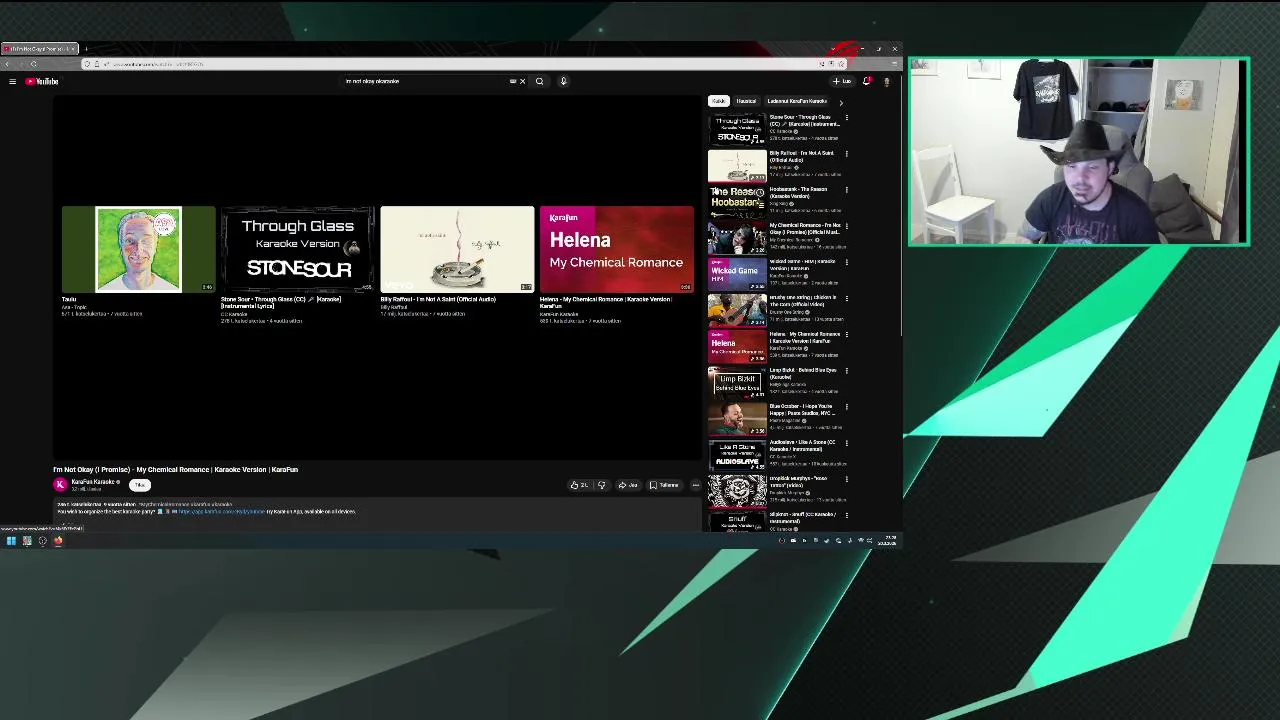Click sidebar title 'My Chemical Romance - I'm Not Okay' official
This screenshot has height=720, width=1280.
click(x=804, y=229)
